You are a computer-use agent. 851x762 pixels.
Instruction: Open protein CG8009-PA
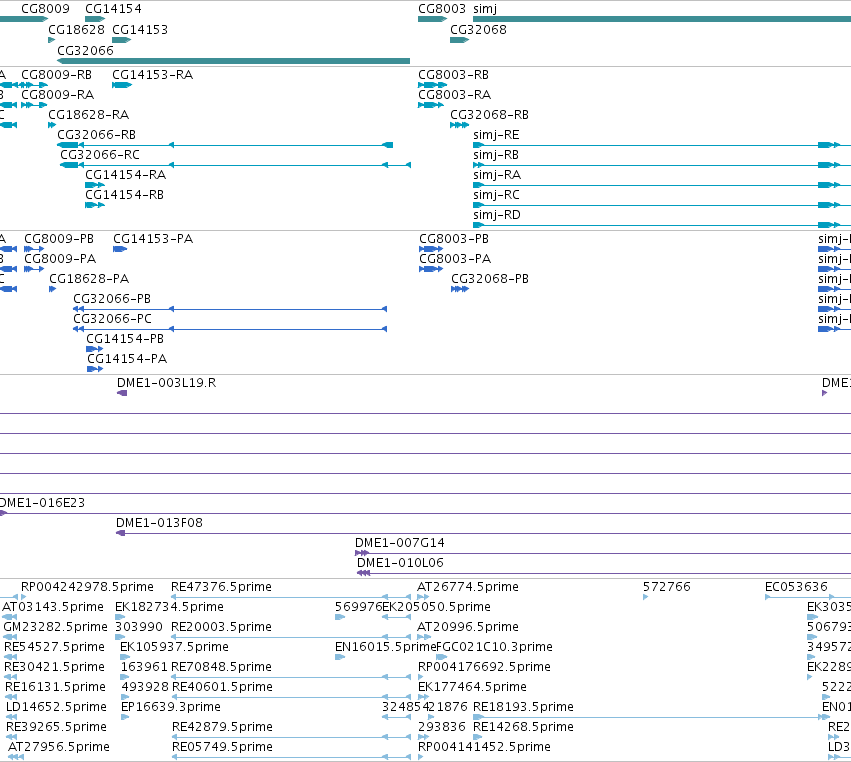pyautogui.click(x=60, y=259)
